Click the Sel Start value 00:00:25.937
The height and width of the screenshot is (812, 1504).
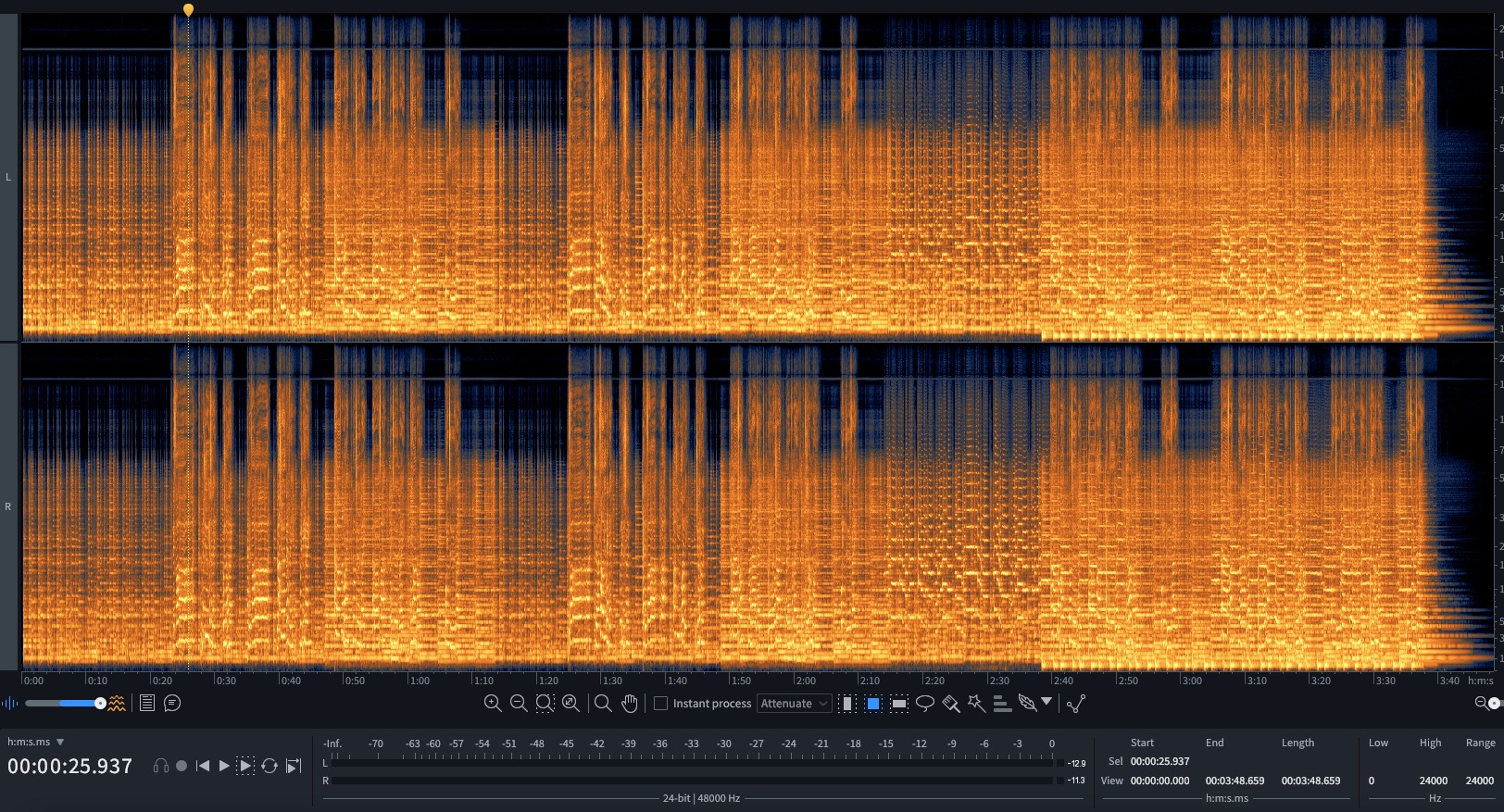tap(1159, 762)
